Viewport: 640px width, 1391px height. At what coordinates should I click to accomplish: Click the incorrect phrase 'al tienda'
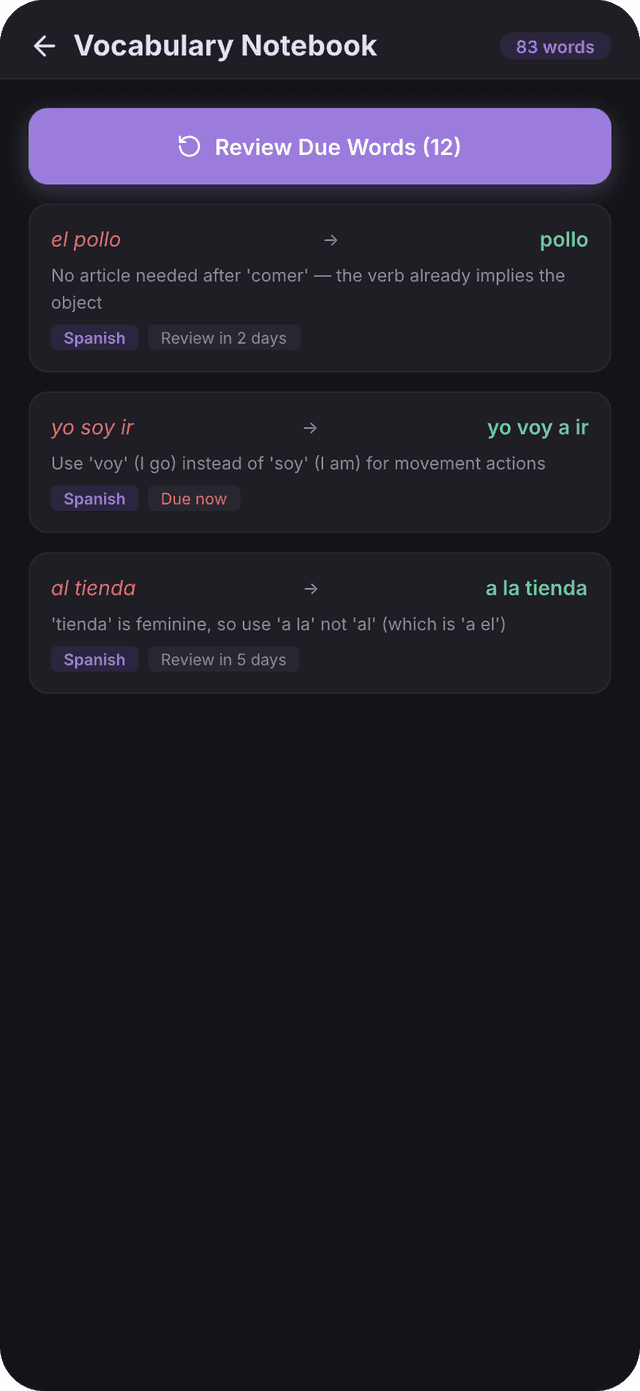94,589
